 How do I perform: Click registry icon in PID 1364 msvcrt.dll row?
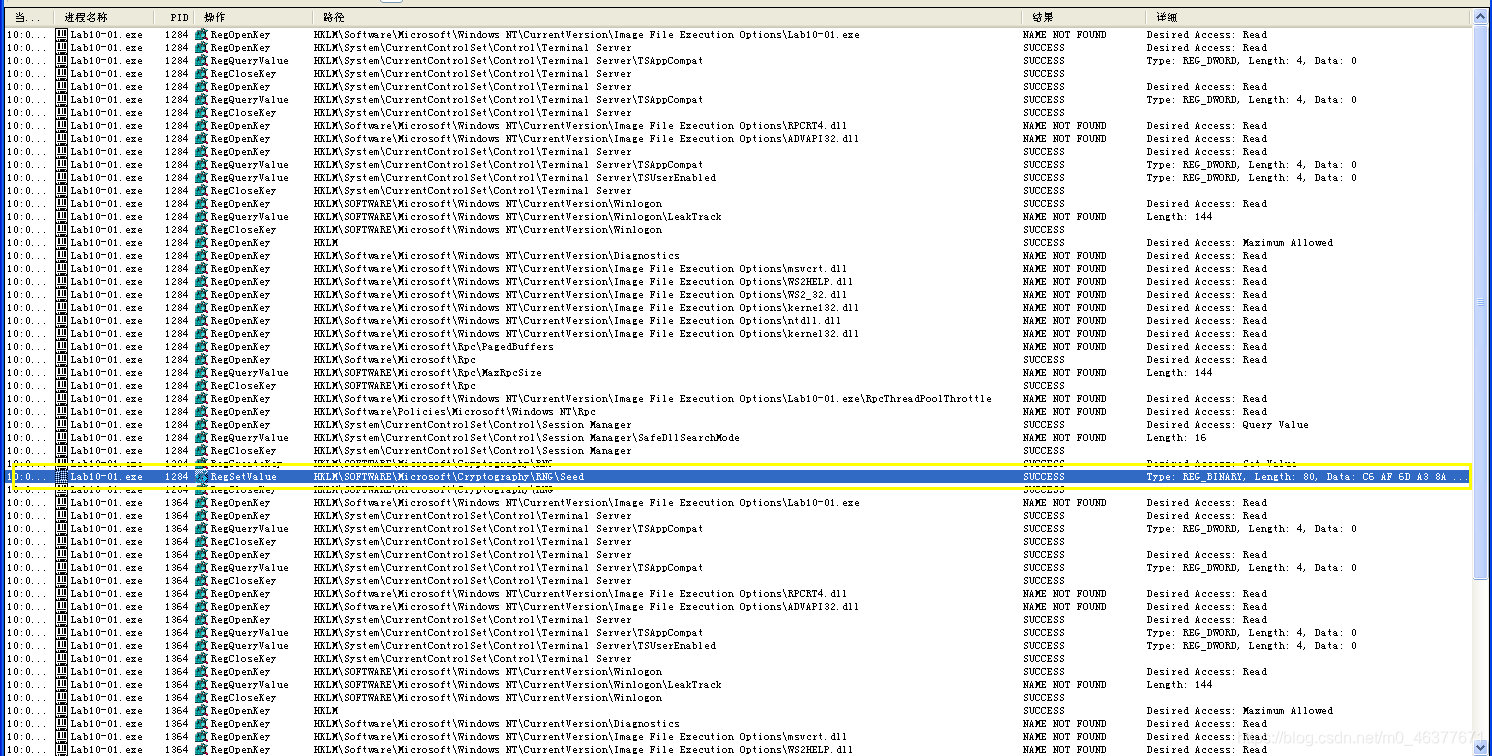201,737
